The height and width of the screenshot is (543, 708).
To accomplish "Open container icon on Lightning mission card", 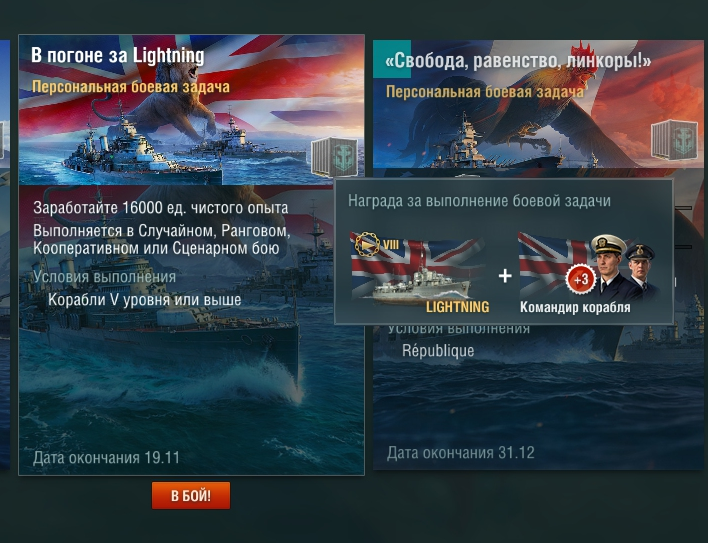I will point(335,156).
